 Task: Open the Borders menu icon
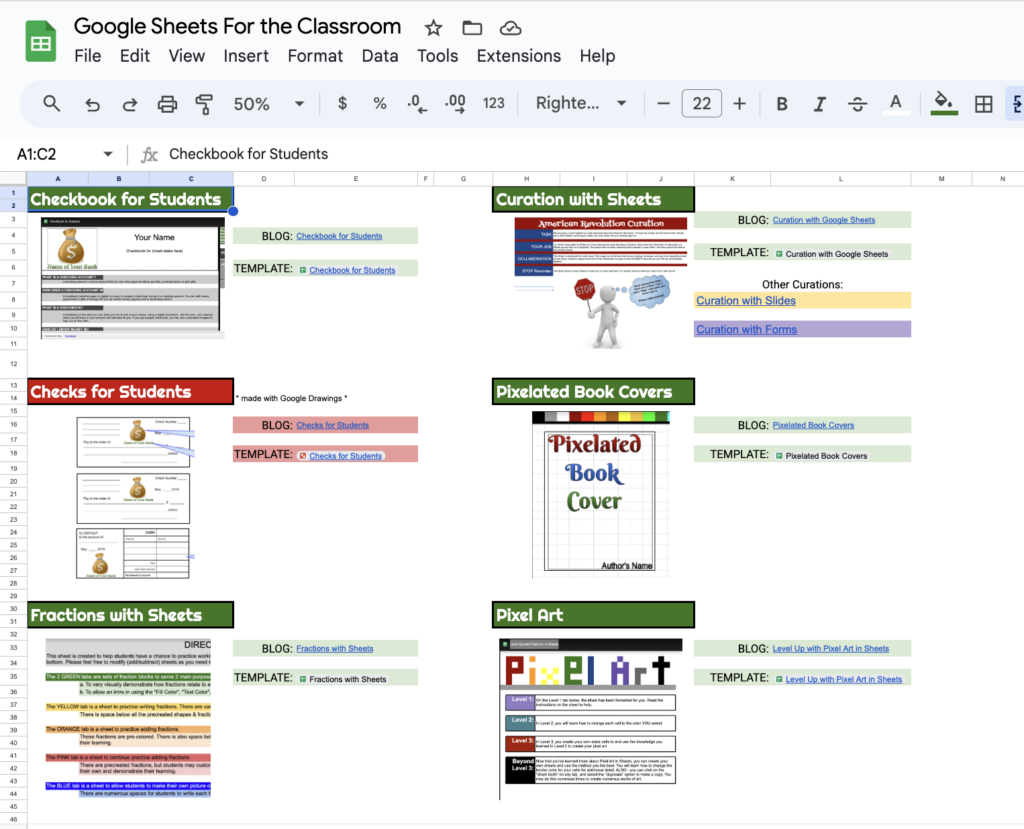coord(983,103)
